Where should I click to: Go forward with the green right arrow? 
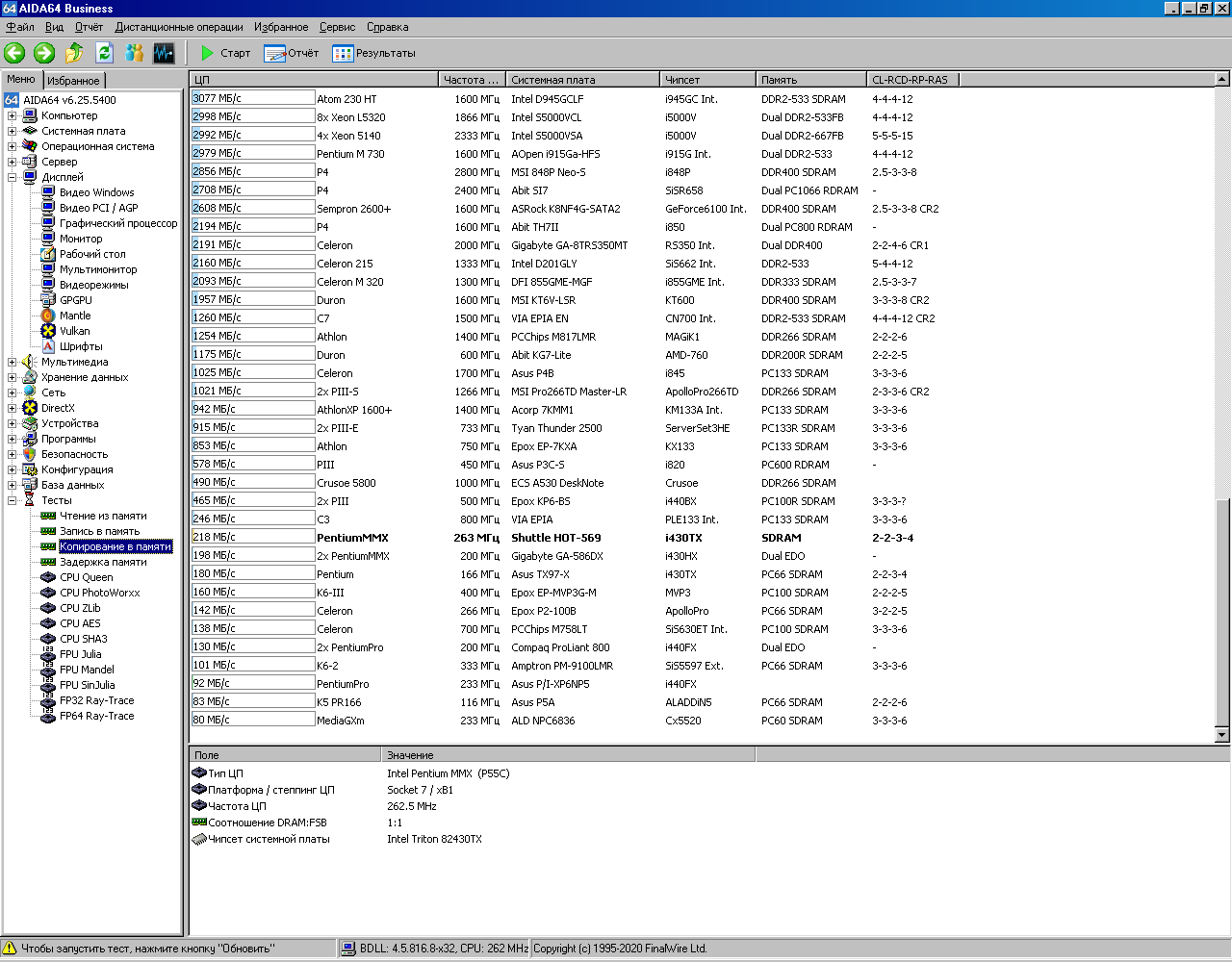coord(44,53)
